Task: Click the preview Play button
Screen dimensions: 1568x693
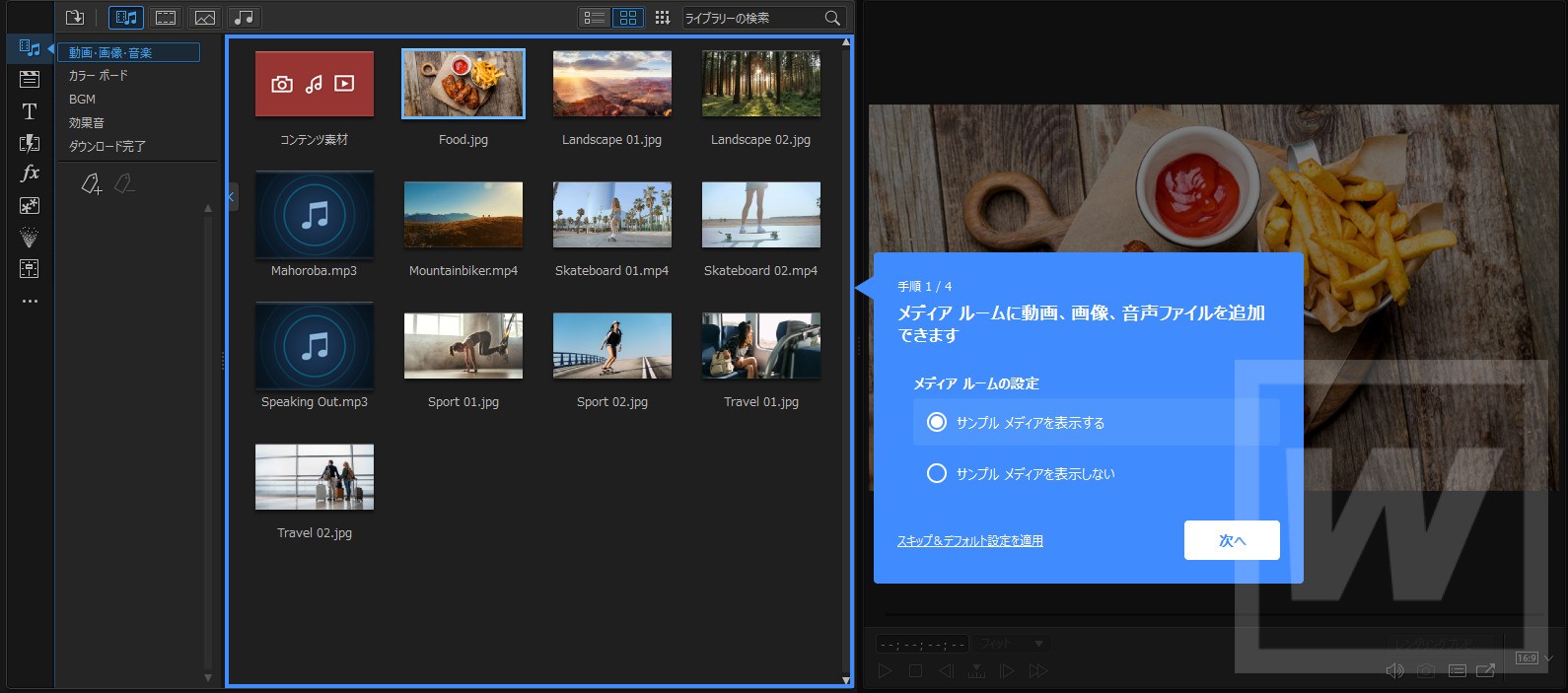Action: 885,671
